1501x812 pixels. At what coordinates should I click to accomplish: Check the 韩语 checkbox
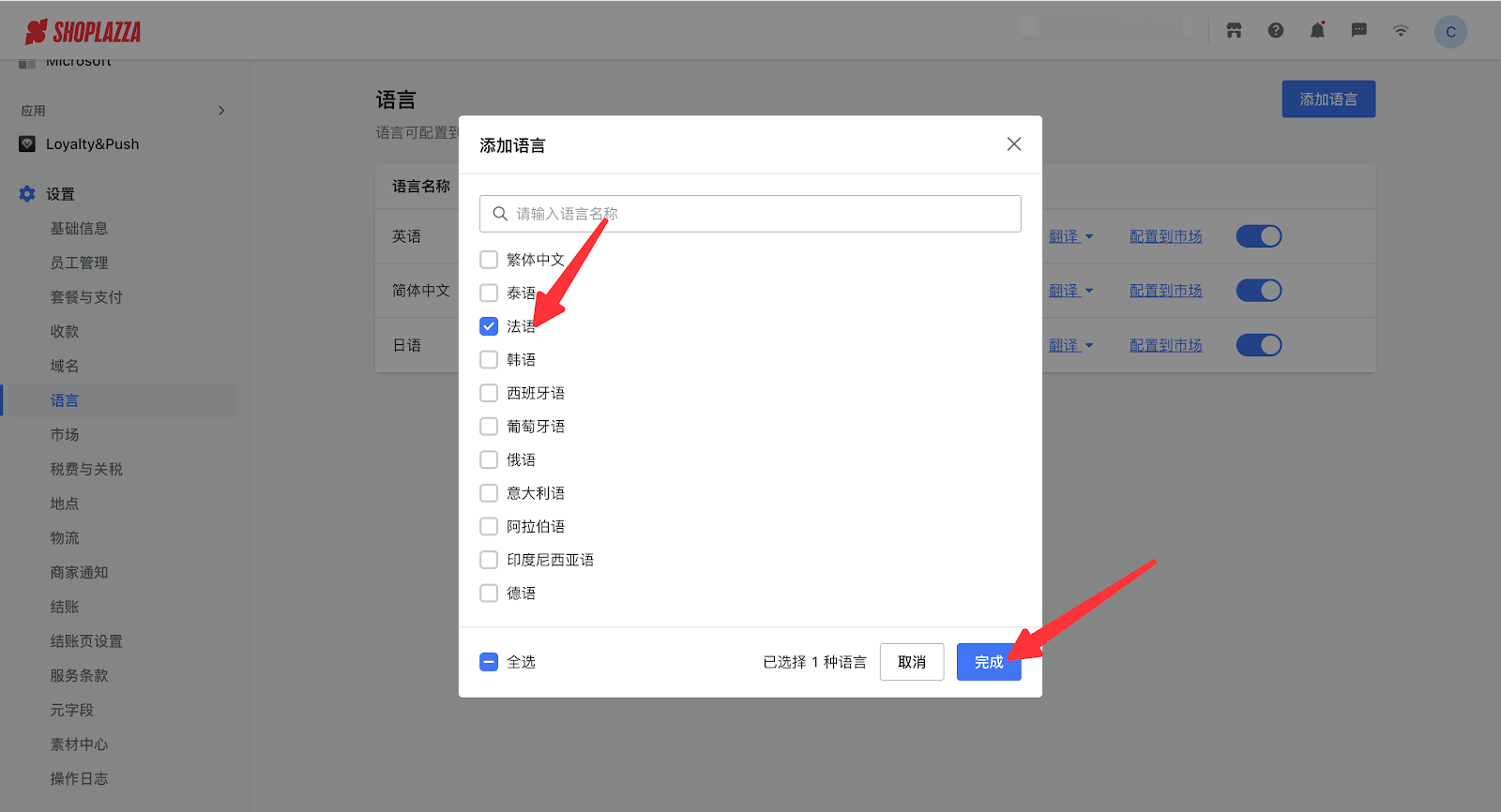coord(489,360)
